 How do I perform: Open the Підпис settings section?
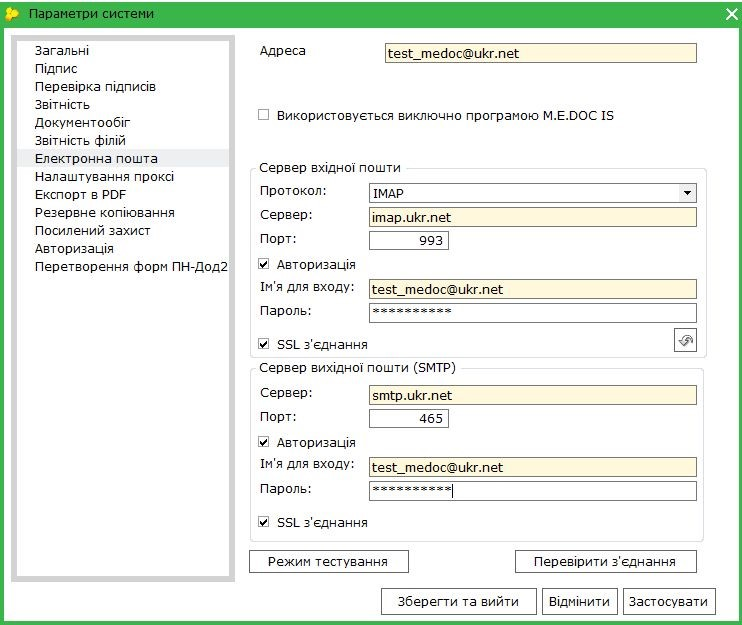56,68
